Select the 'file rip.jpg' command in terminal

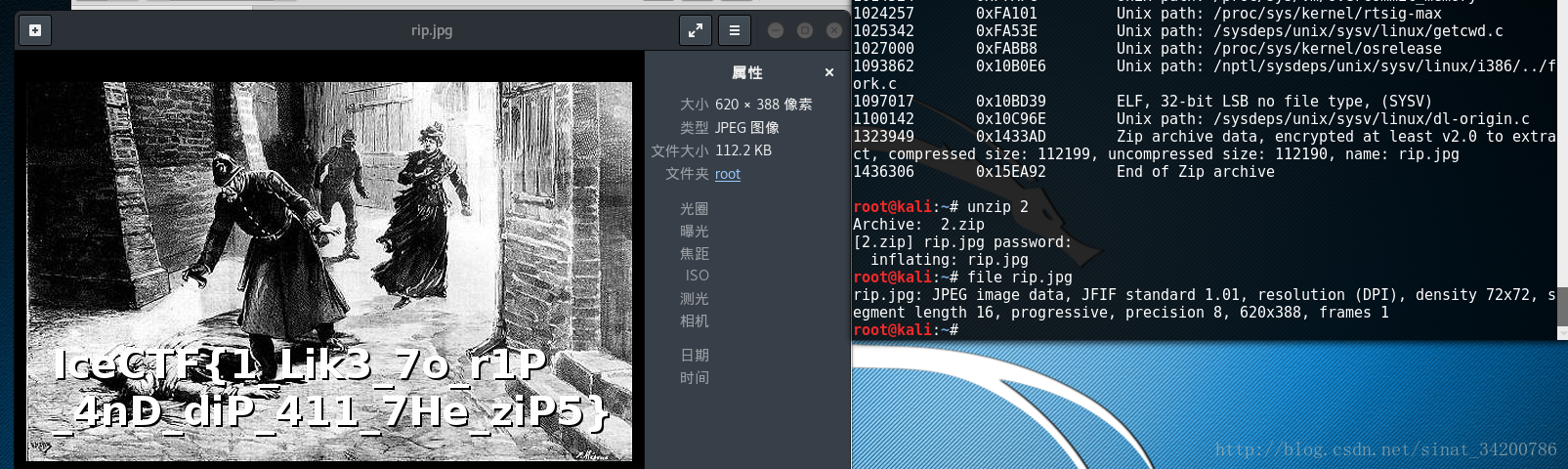pos(1020,277)
